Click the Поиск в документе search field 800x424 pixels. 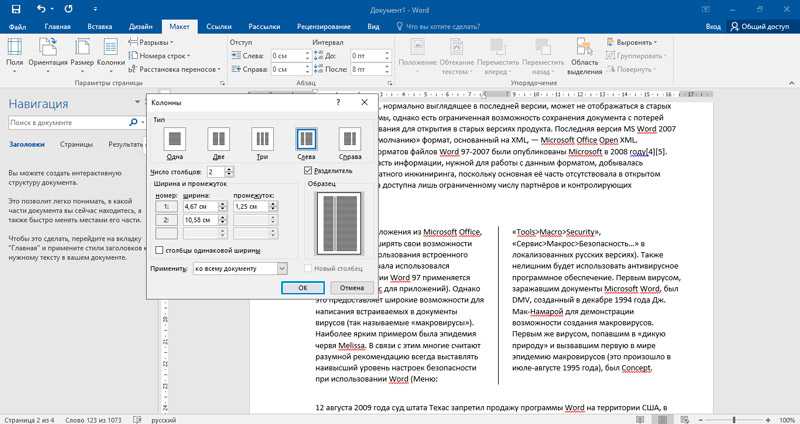pos(68,122)
